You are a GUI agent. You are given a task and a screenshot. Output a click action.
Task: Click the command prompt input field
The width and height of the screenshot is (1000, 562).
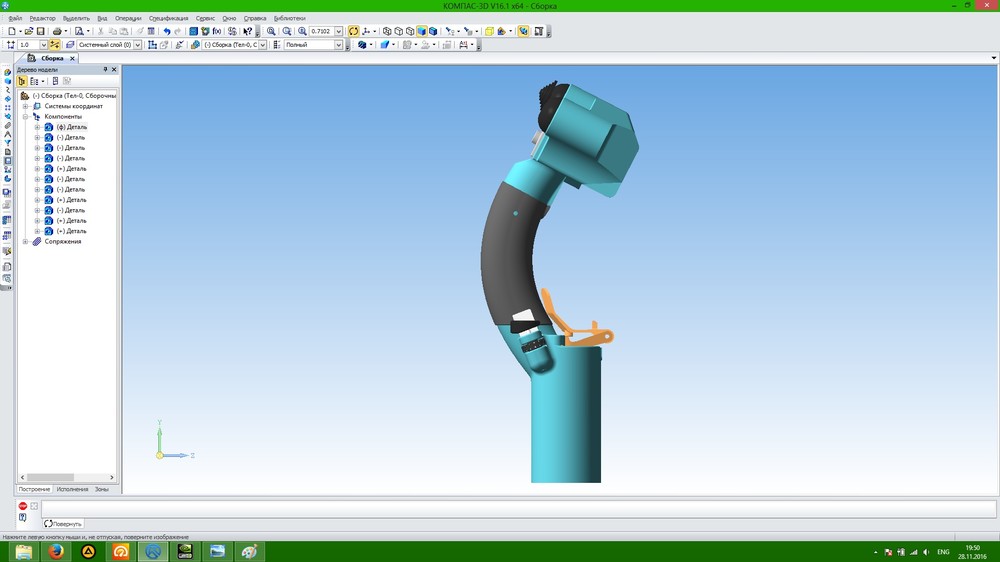500,507
